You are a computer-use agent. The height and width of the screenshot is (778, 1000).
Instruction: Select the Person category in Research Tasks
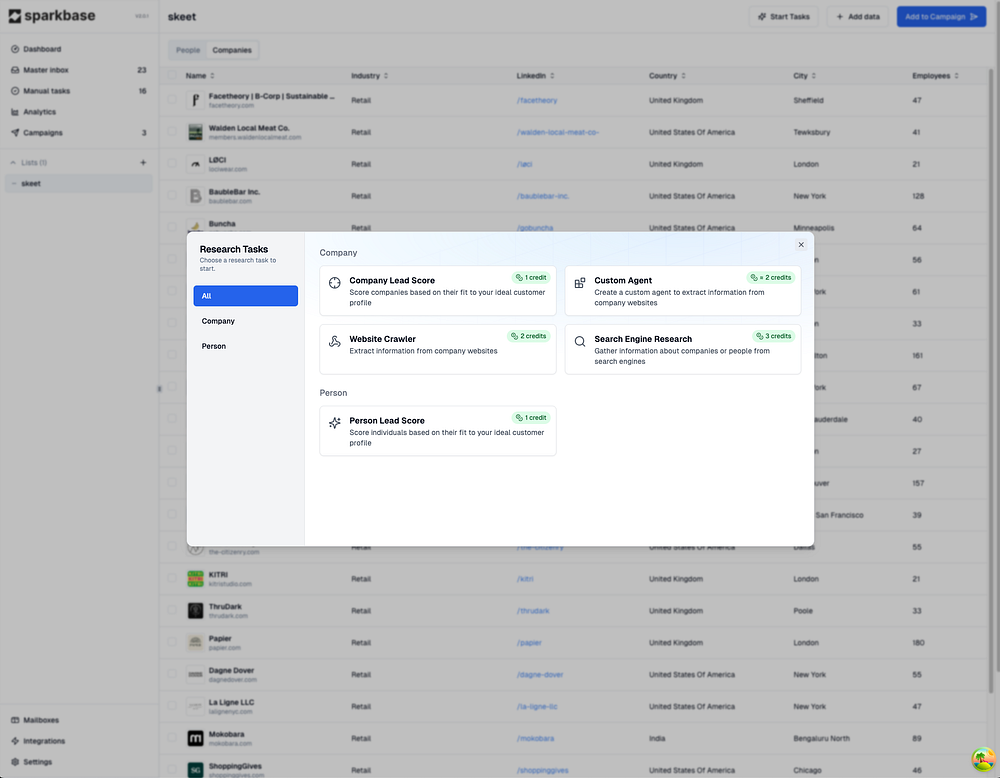pyautogui.click(x=246, y=346)
